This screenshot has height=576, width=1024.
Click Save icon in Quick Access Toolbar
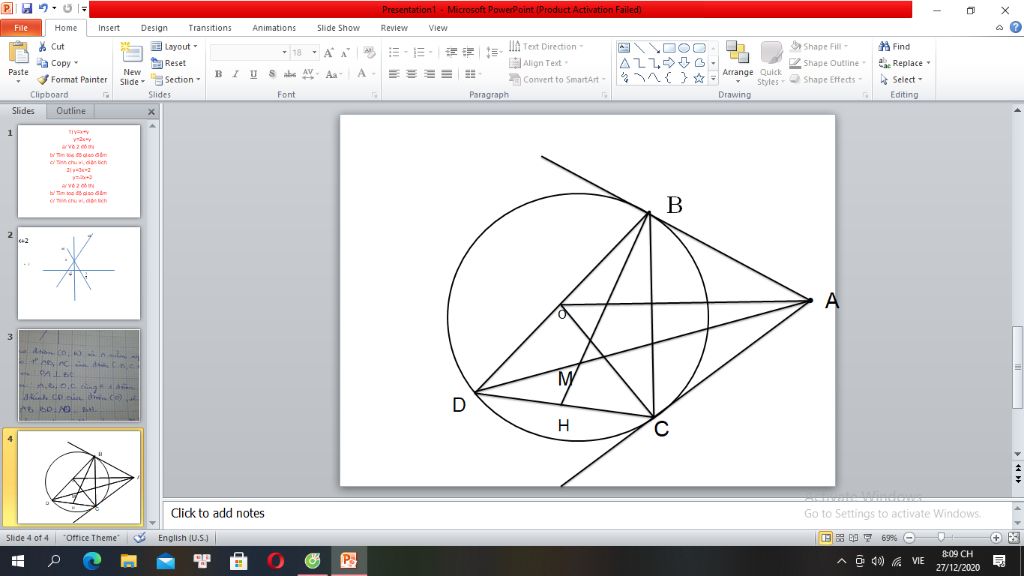point(27,8)
